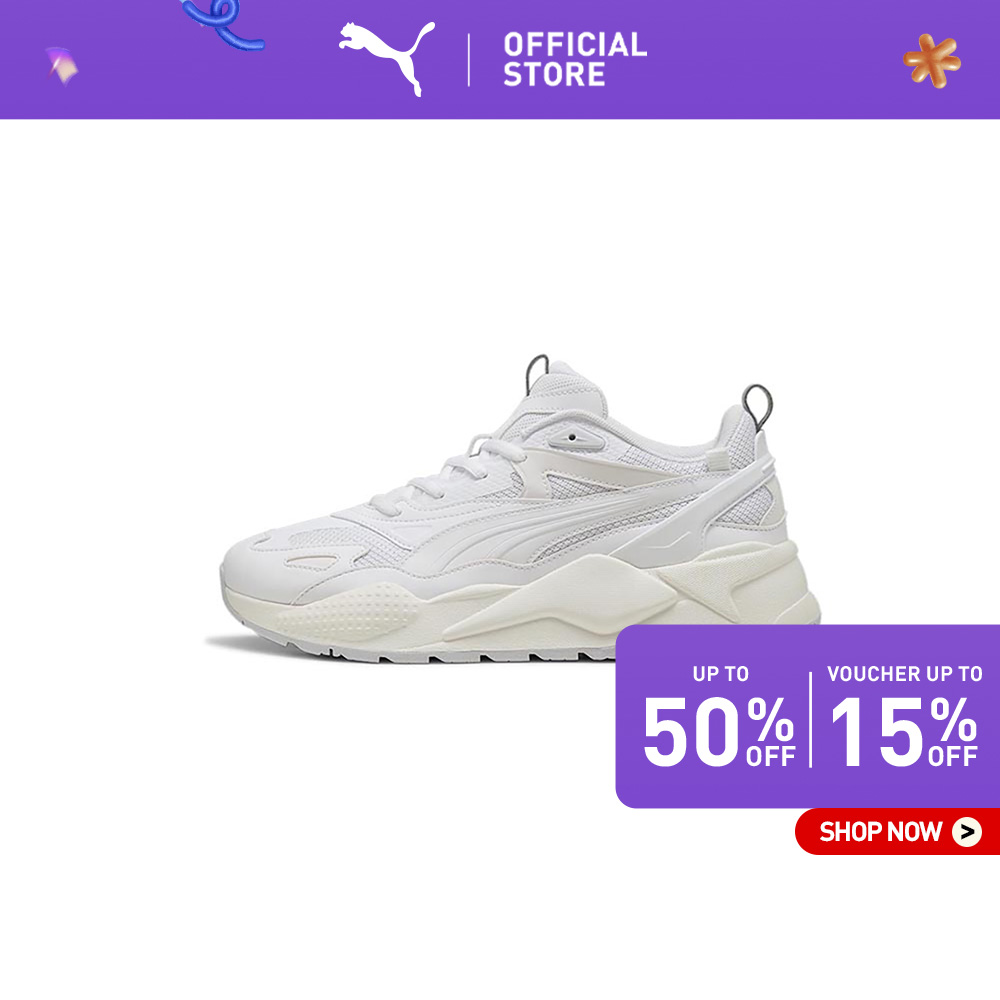Click the divider between the two discount offers
The width and height of the screenshot is (1000, 1000).
click(811, 719)
